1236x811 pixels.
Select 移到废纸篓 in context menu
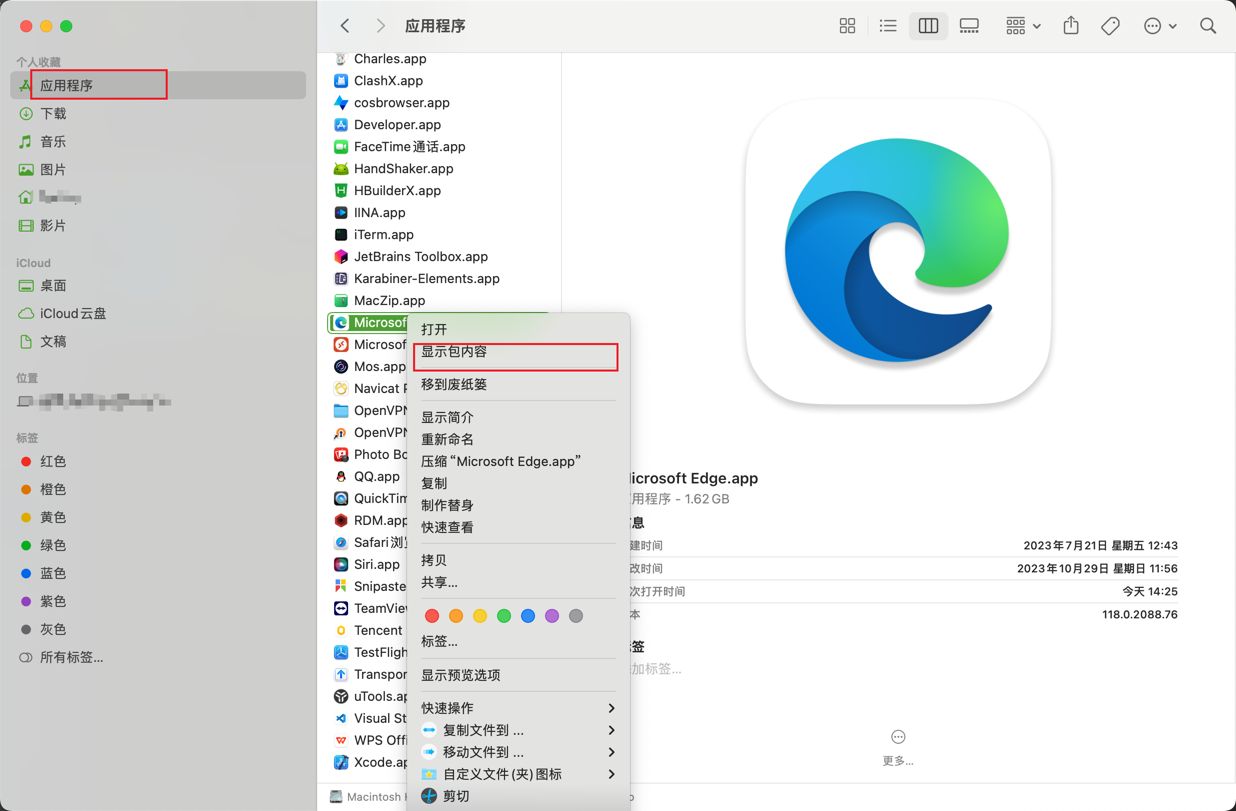tap(454, 384)
